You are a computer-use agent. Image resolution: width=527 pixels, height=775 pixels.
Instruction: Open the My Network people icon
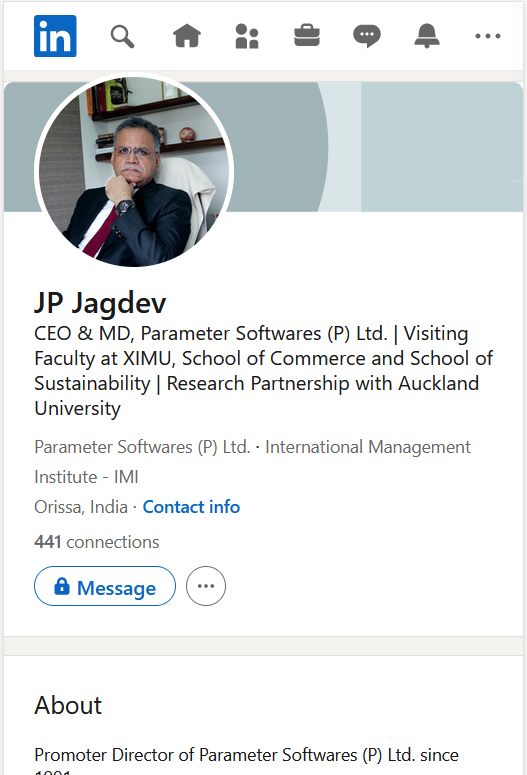coord(247,36)
